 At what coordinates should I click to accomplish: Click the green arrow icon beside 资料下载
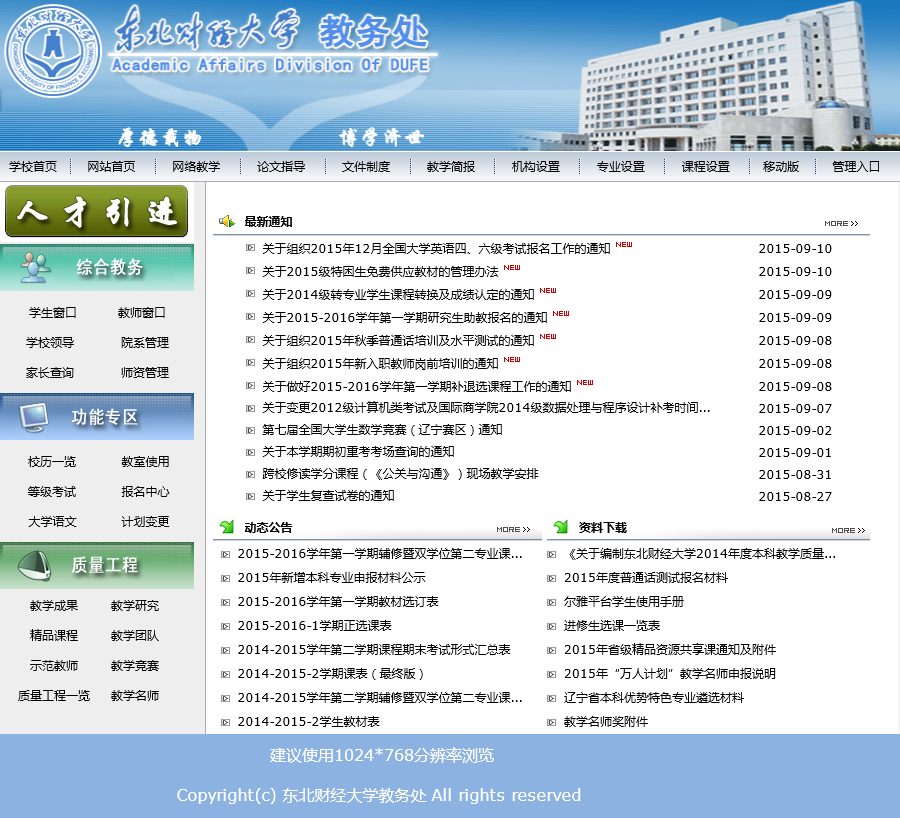point(561,526)
